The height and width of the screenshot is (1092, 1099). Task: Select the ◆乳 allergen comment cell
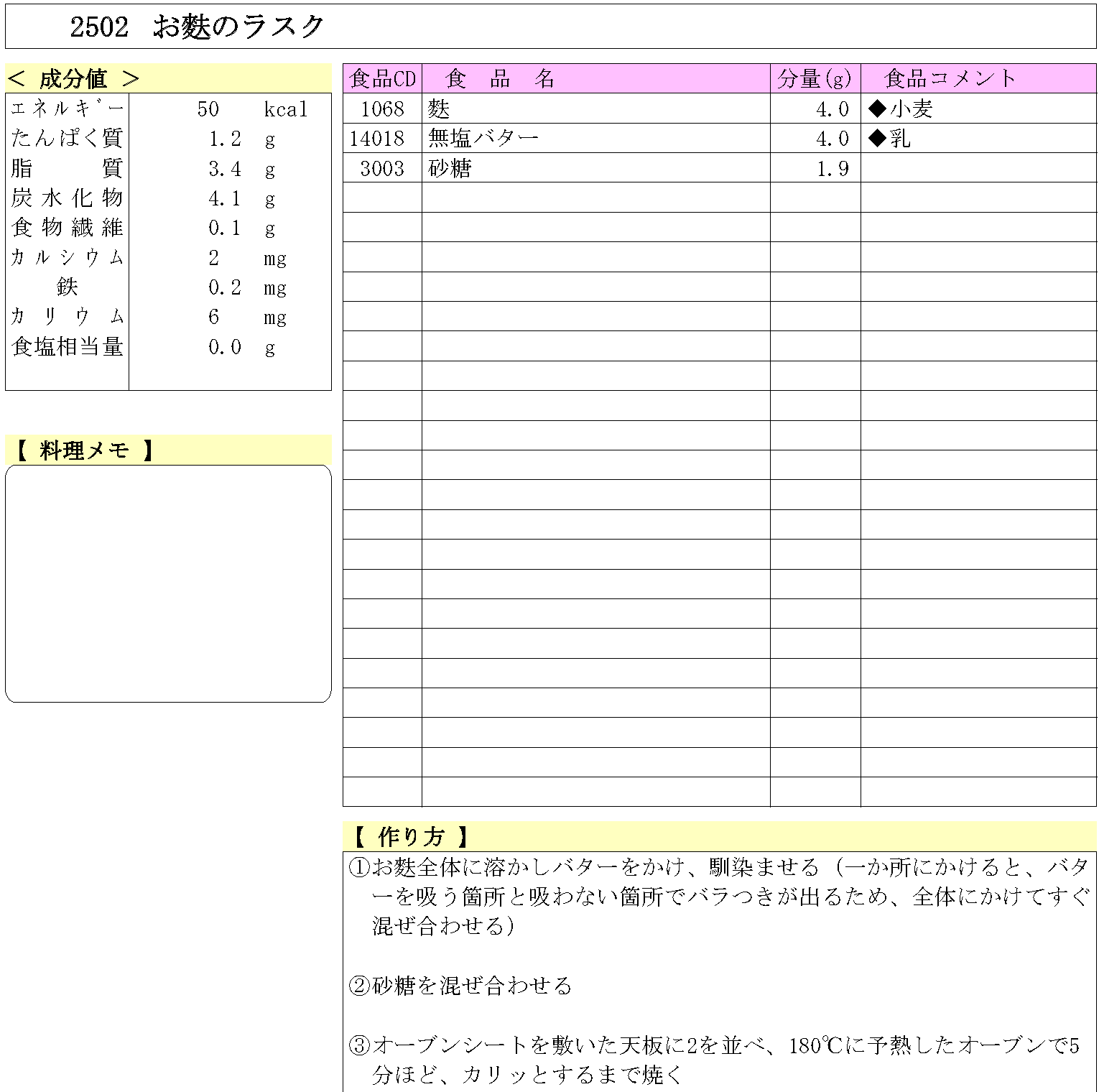tap(890, 138)
